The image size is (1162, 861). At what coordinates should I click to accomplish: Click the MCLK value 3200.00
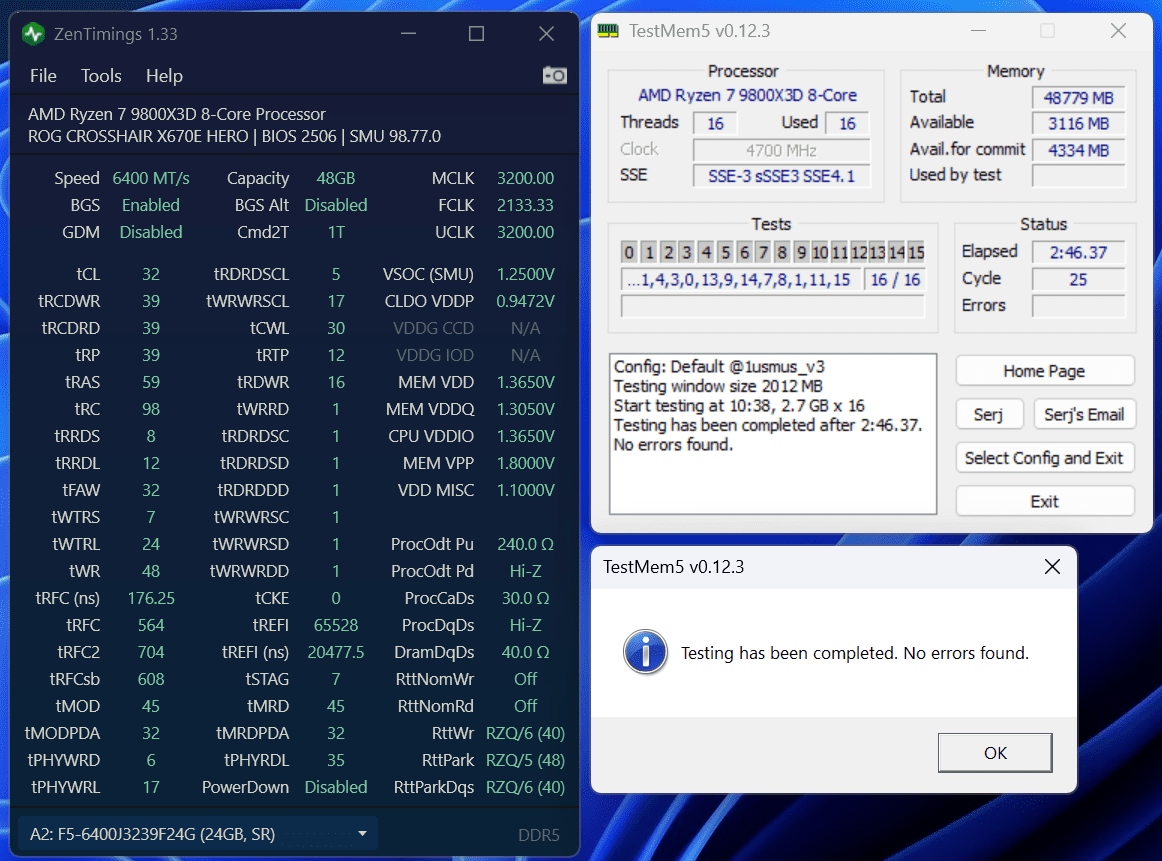pyautogui.click(x=525, y=178)
